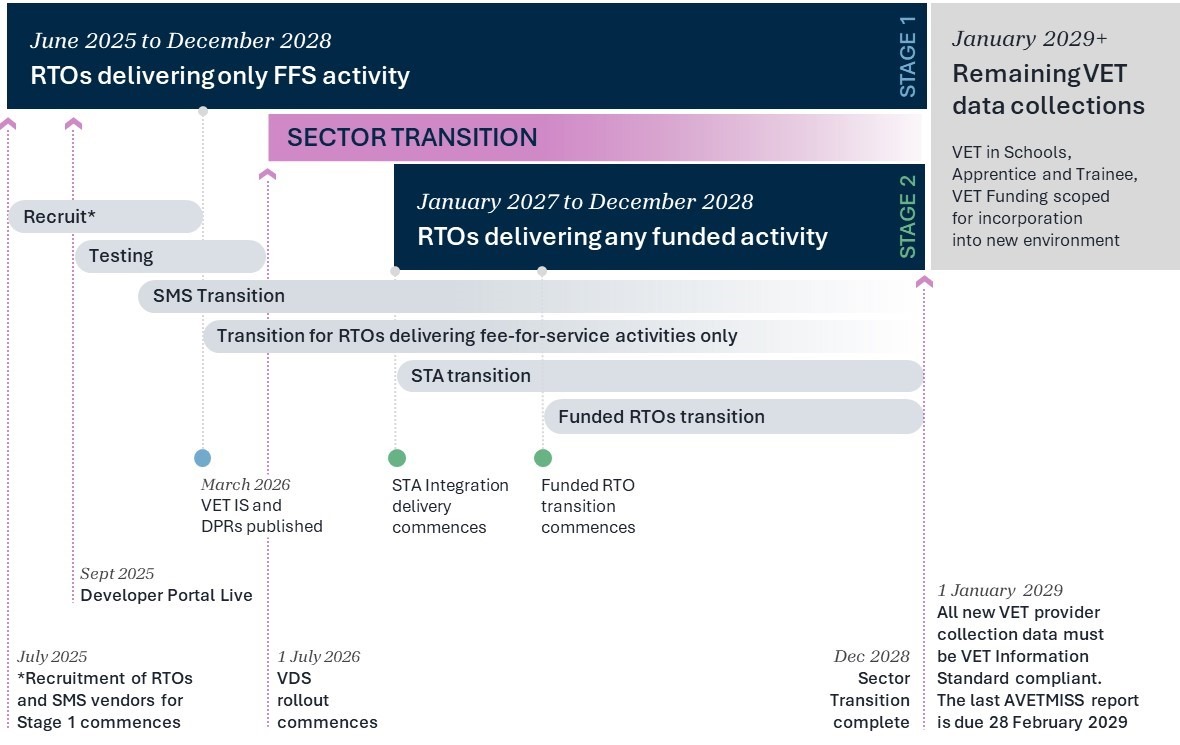The image size is (1180, 745).
Task: Click the vertical STAGE 2 label
Action: tap(908, 218)
